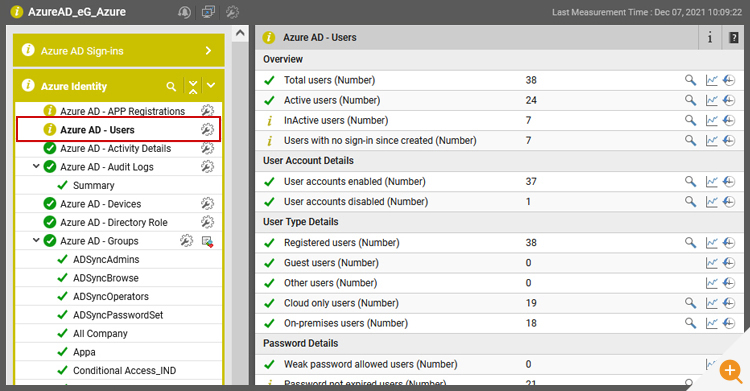Select the ADSyncAdmins group
This screenshot has width=750, height=391.
(106, 259)
